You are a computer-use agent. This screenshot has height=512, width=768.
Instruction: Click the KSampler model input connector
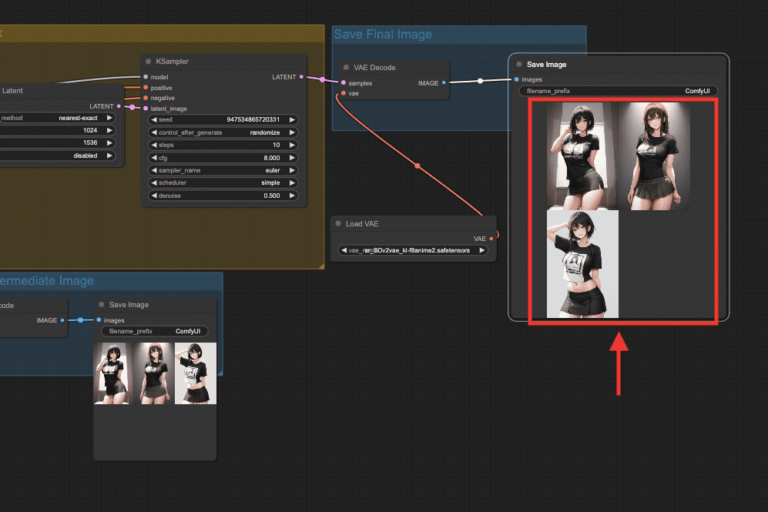pos(146,77)
